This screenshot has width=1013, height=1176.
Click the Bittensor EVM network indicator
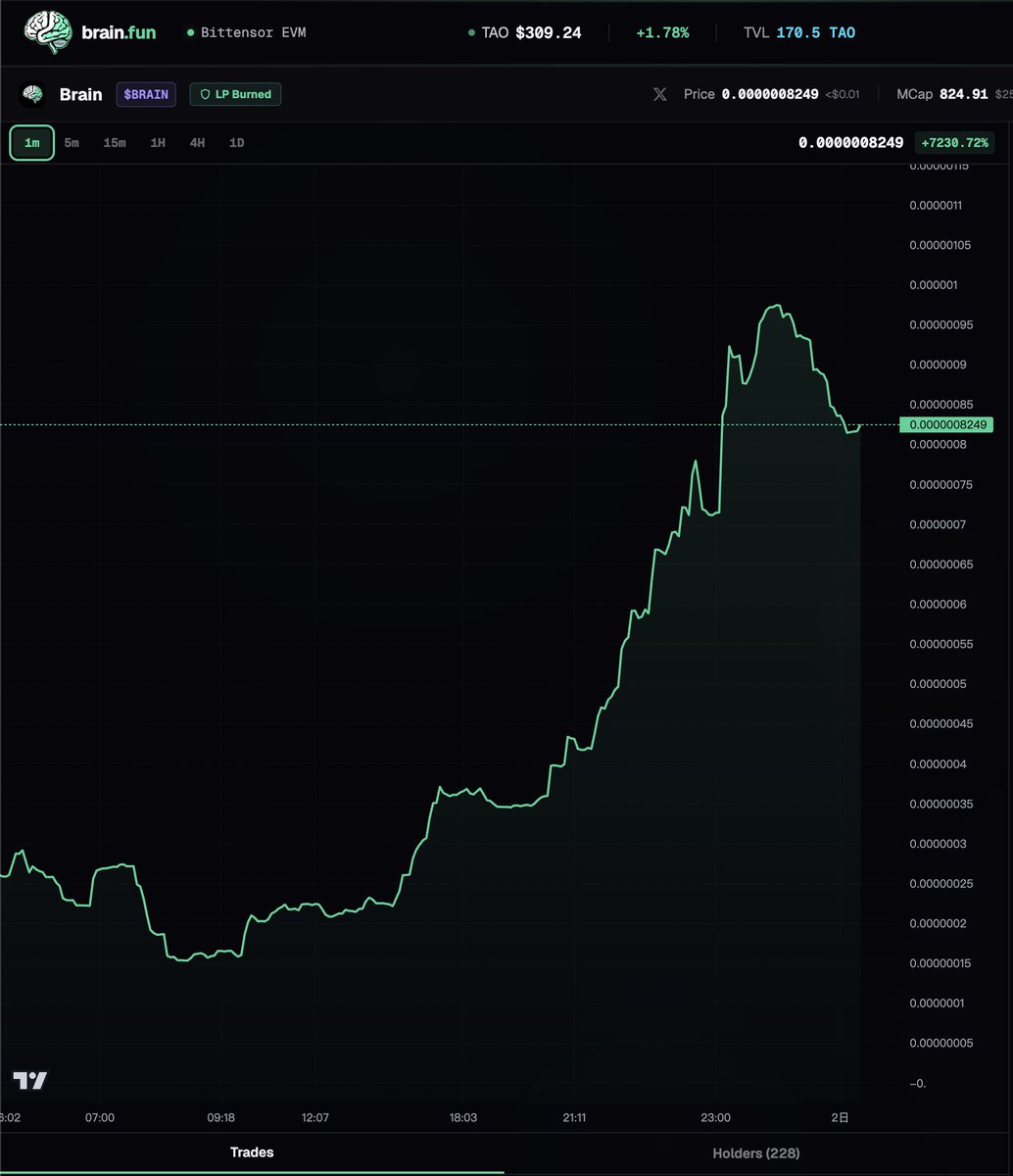(x=246, y=32)
